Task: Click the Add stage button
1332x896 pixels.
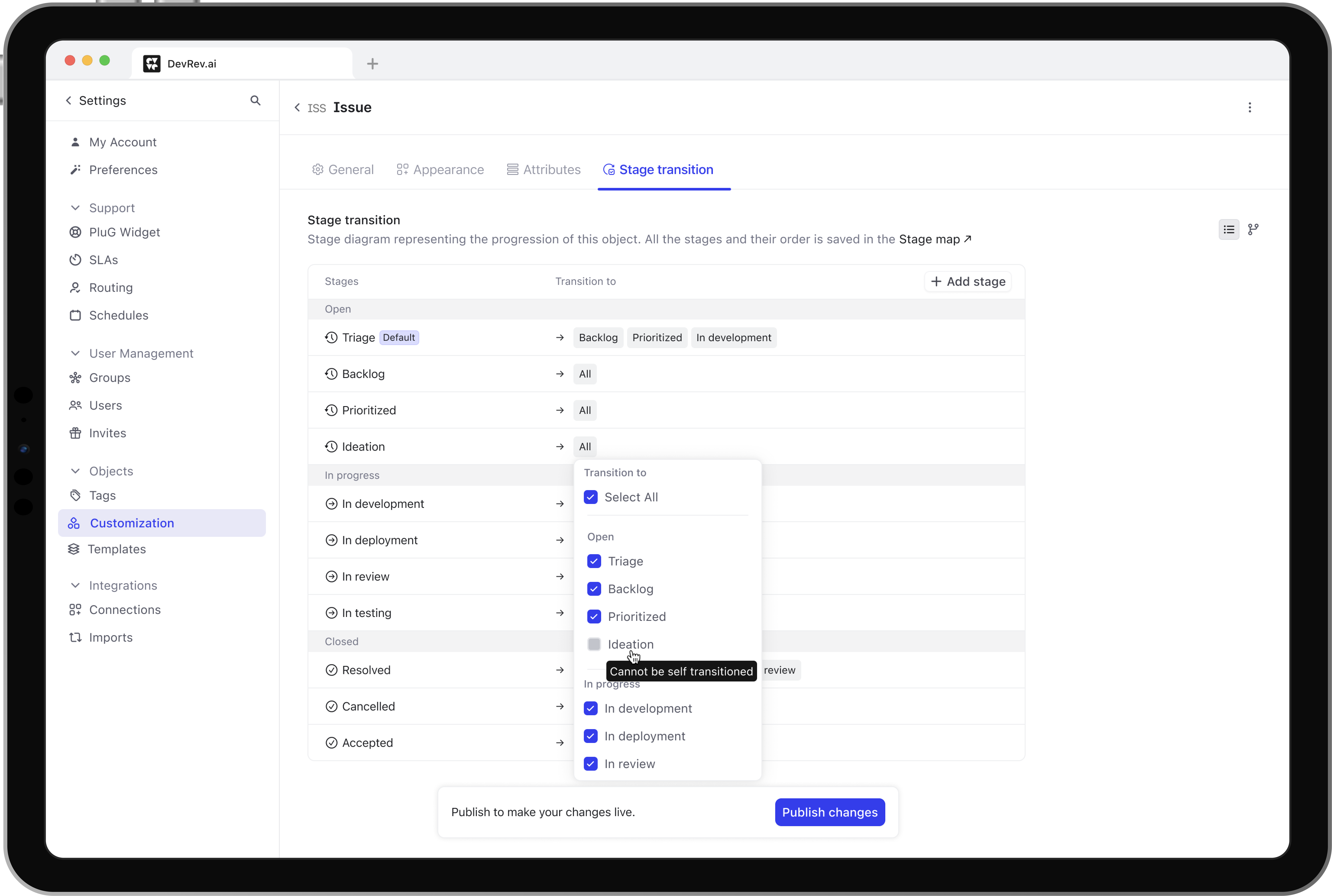Action: click(x=967, y=281)
